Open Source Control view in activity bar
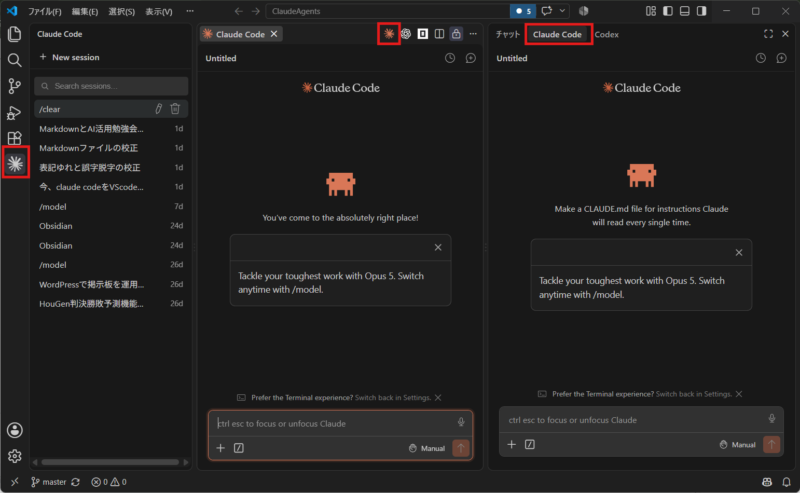 tap(14, 86)
